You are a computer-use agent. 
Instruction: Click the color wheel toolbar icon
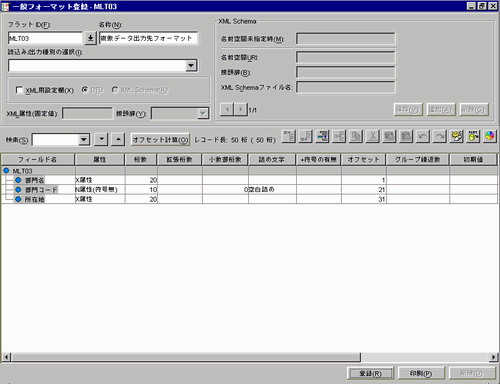pyautogui.click(x=489, y=136)
